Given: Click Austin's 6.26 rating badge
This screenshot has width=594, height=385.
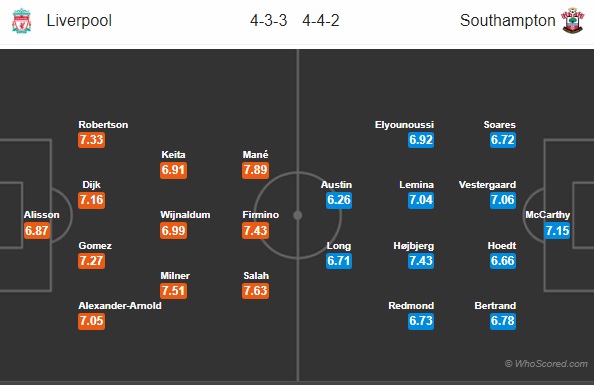Looking at the screenshot, I should 339,200.
